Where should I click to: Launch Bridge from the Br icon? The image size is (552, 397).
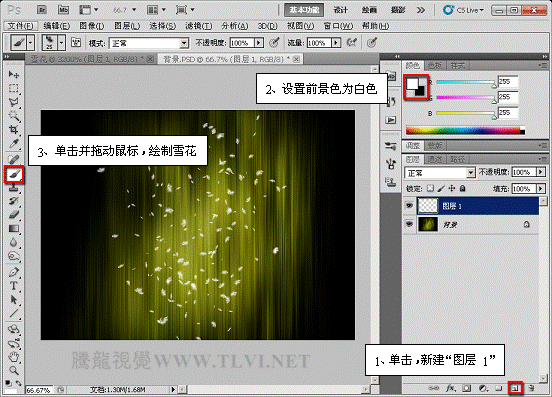pos(42,10)
